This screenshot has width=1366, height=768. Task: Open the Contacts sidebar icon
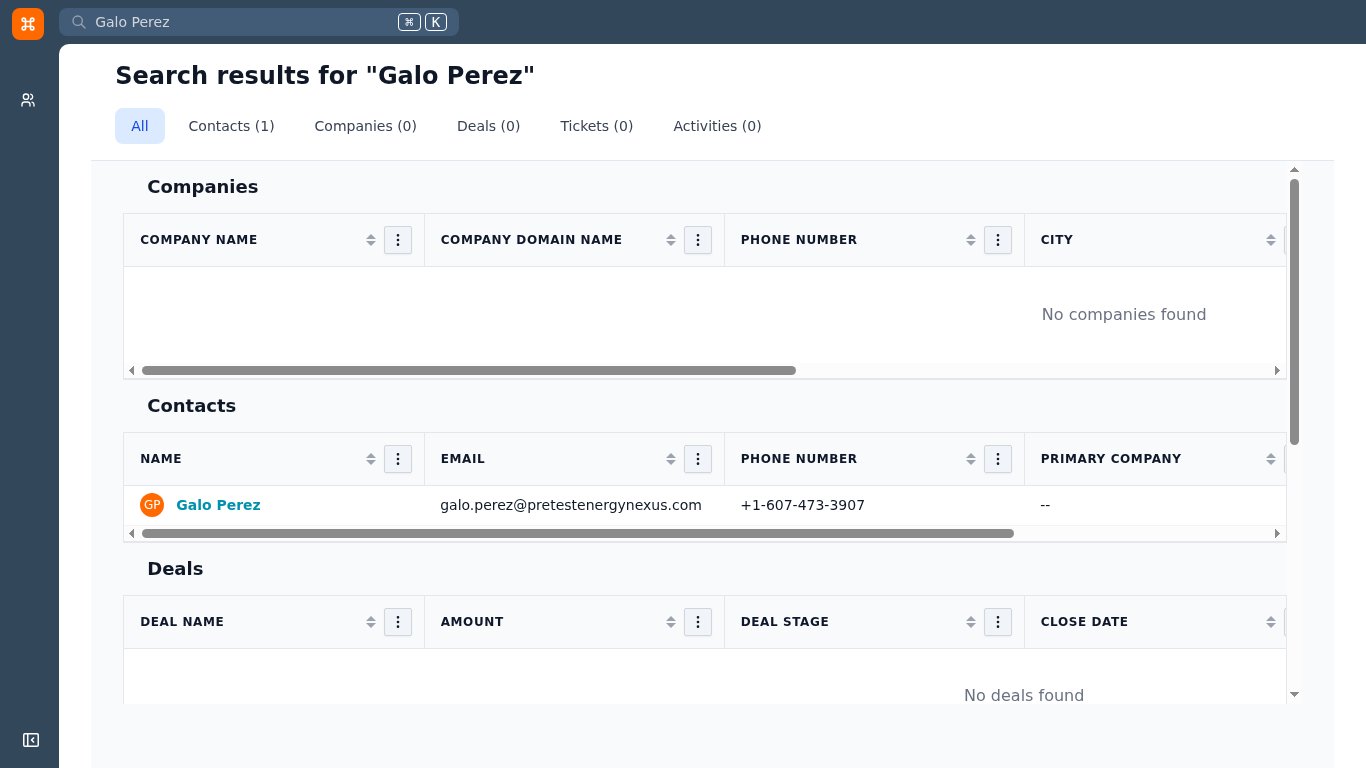click(28, 100)
